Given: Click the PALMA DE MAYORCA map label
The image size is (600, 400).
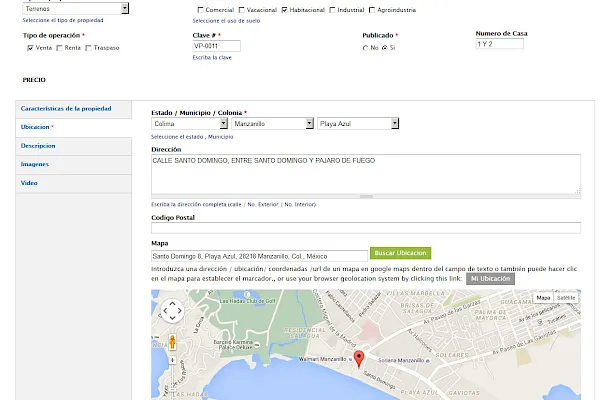Looking at the screenshot, I should click(x=491, y=315).
